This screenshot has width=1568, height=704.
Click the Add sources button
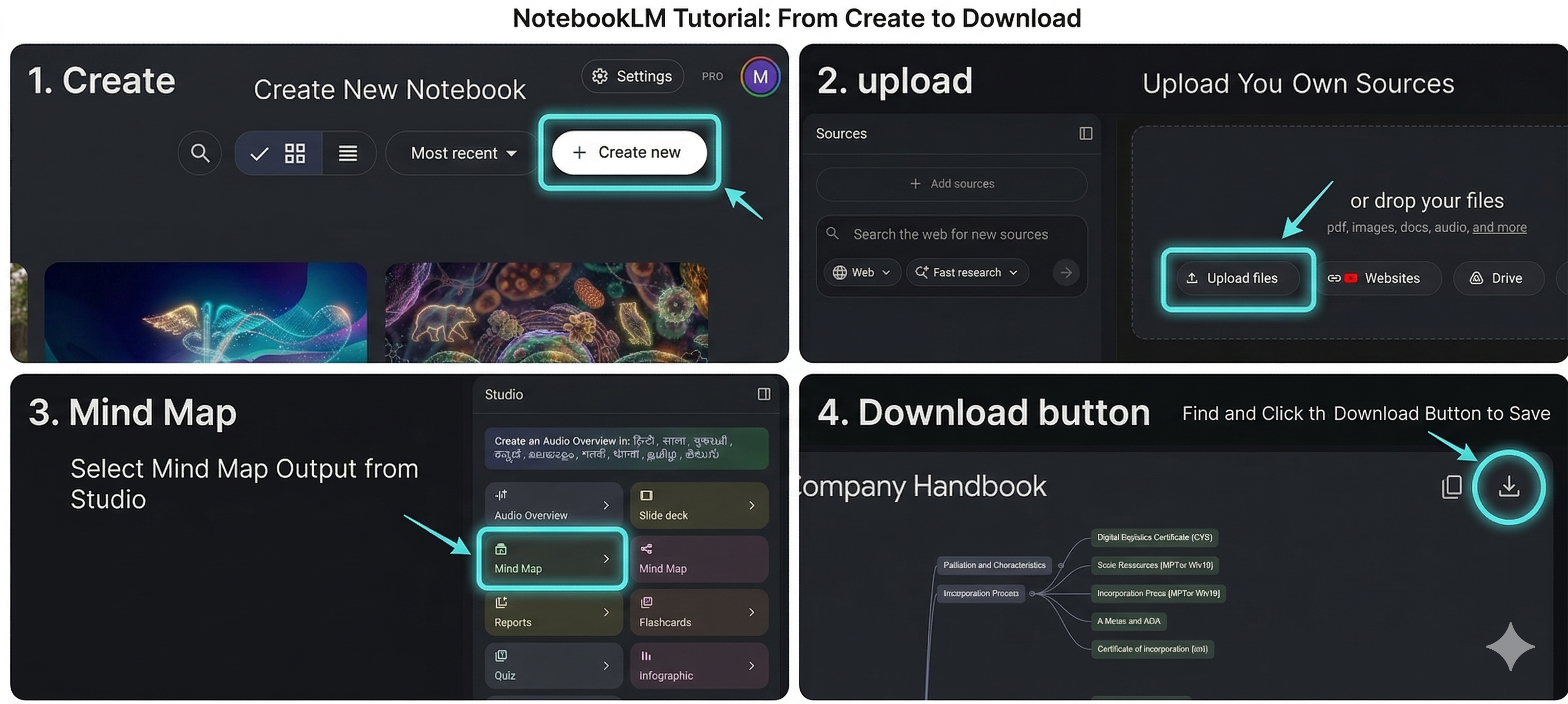951,184
